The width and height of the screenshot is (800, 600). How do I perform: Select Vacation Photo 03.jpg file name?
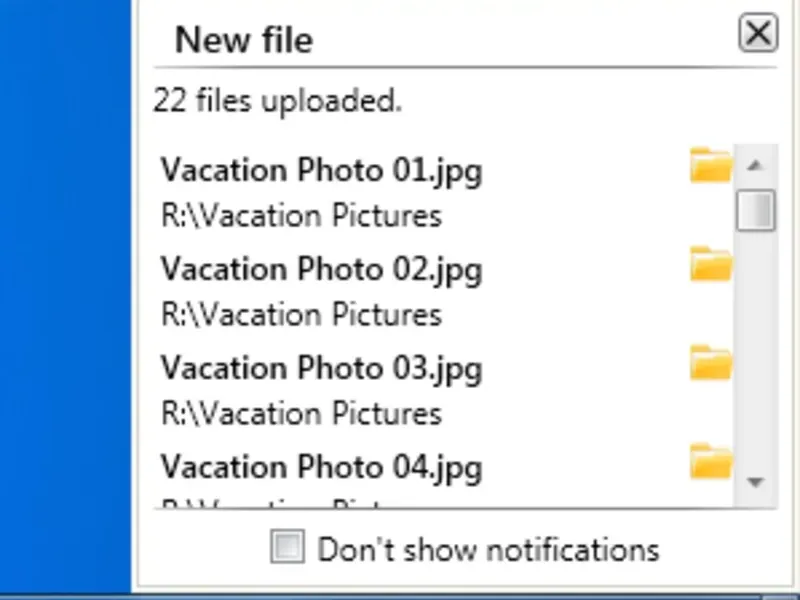pos(321,369)
